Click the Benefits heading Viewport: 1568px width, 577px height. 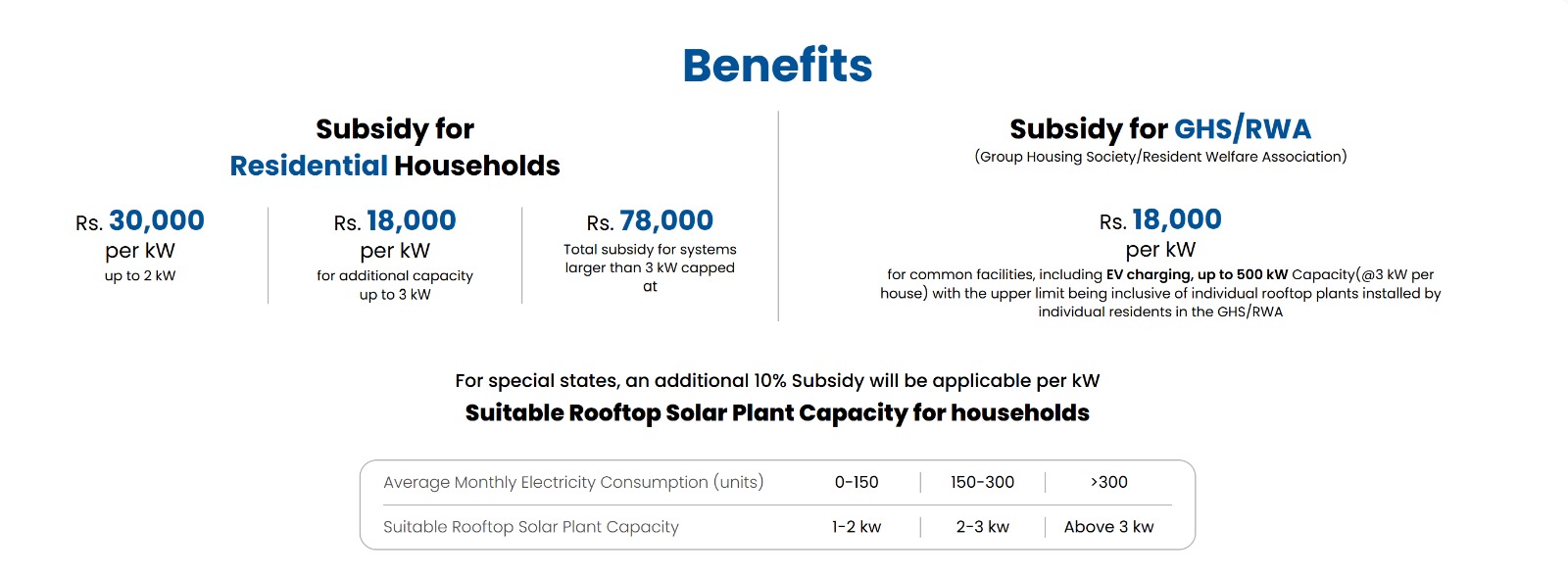[x=777, y=66]
